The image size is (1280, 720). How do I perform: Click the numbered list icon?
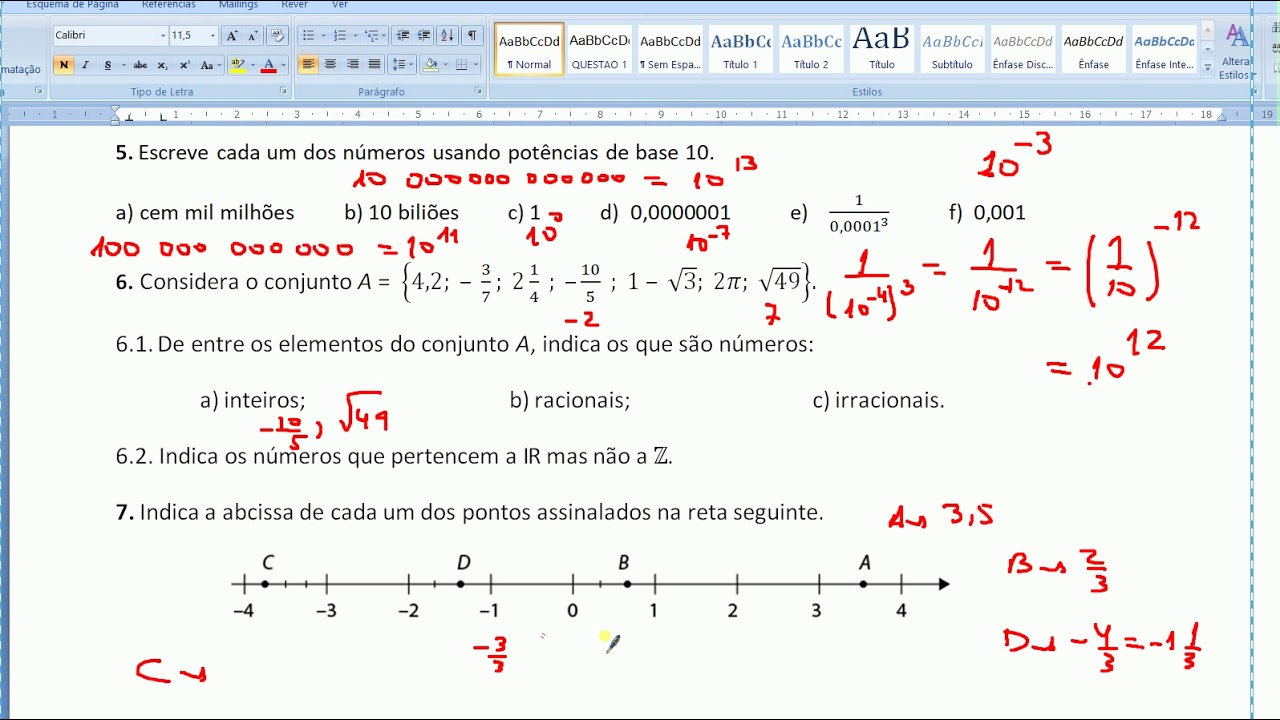click(x=340, y=36)
